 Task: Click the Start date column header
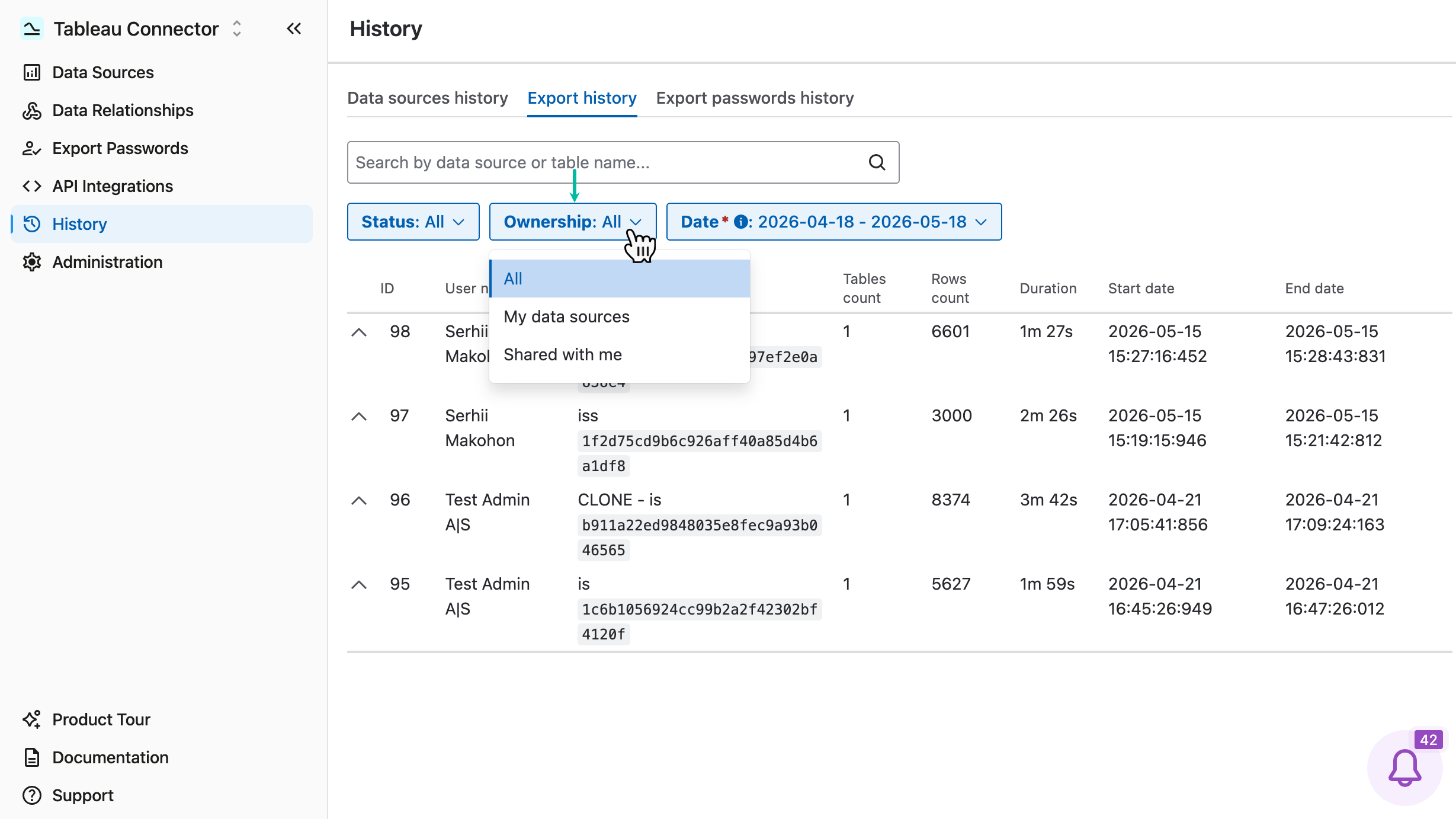click(x=1141, y=289)
